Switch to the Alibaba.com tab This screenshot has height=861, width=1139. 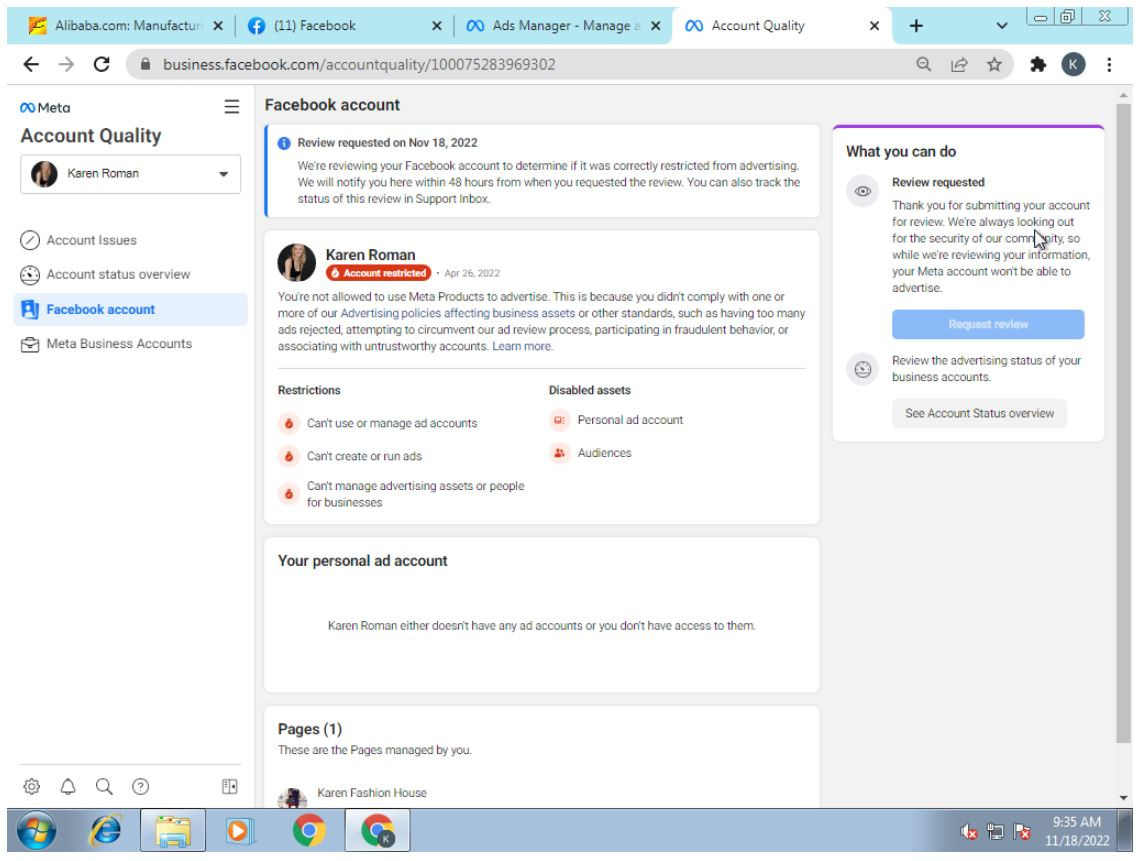click(123, 25)
